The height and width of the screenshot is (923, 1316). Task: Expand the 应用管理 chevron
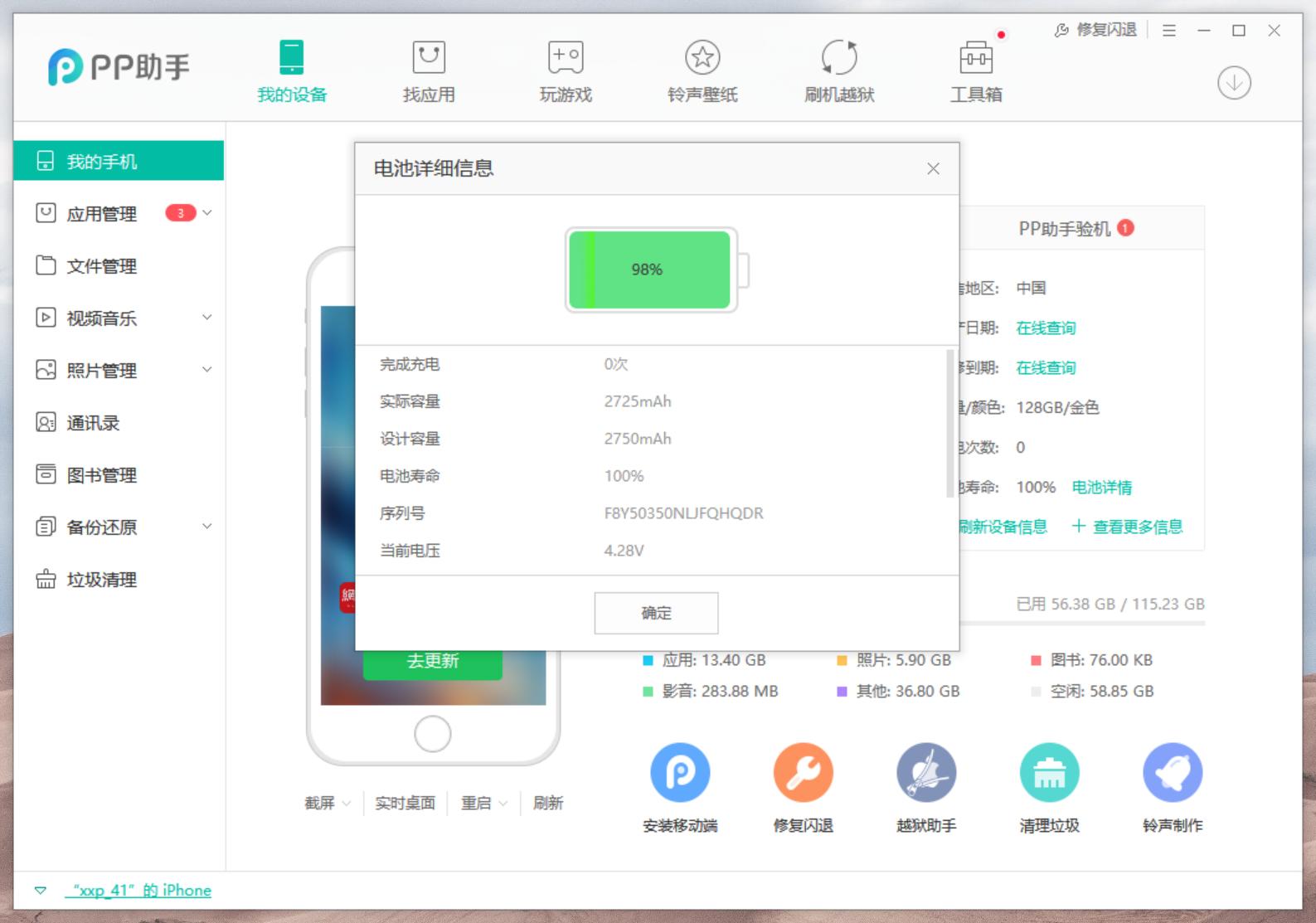tap(207, 213)
